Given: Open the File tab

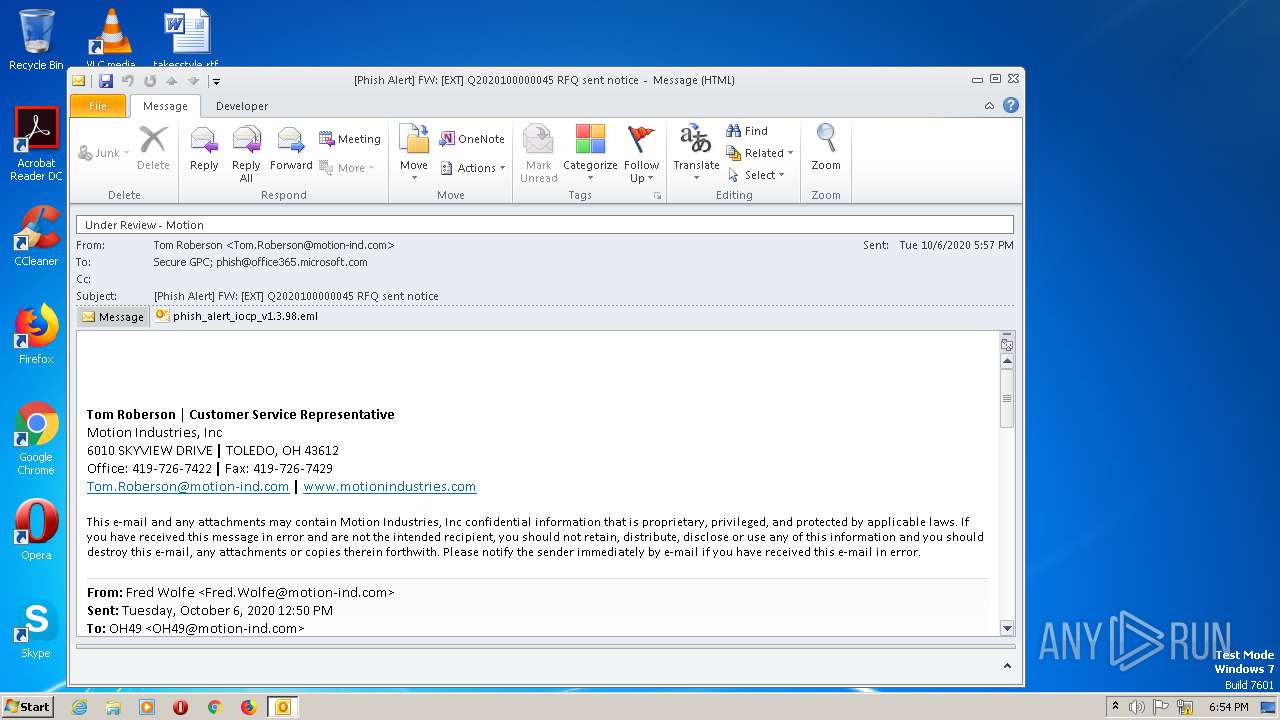Looking at the screenshot, I should (x=98, y=105).
